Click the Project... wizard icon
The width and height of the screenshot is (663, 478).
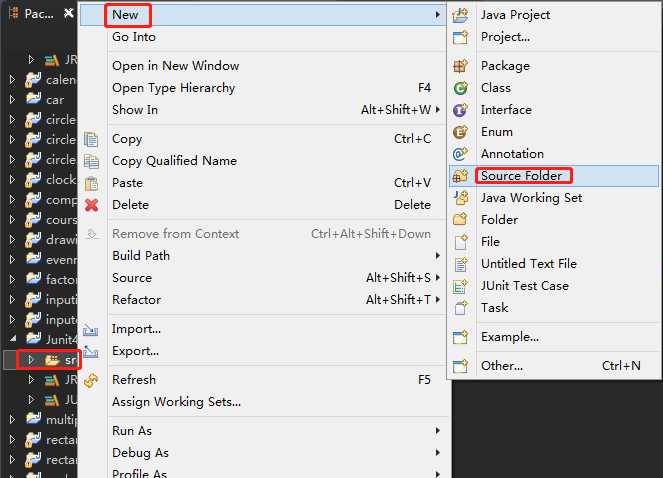coord(460,37)
